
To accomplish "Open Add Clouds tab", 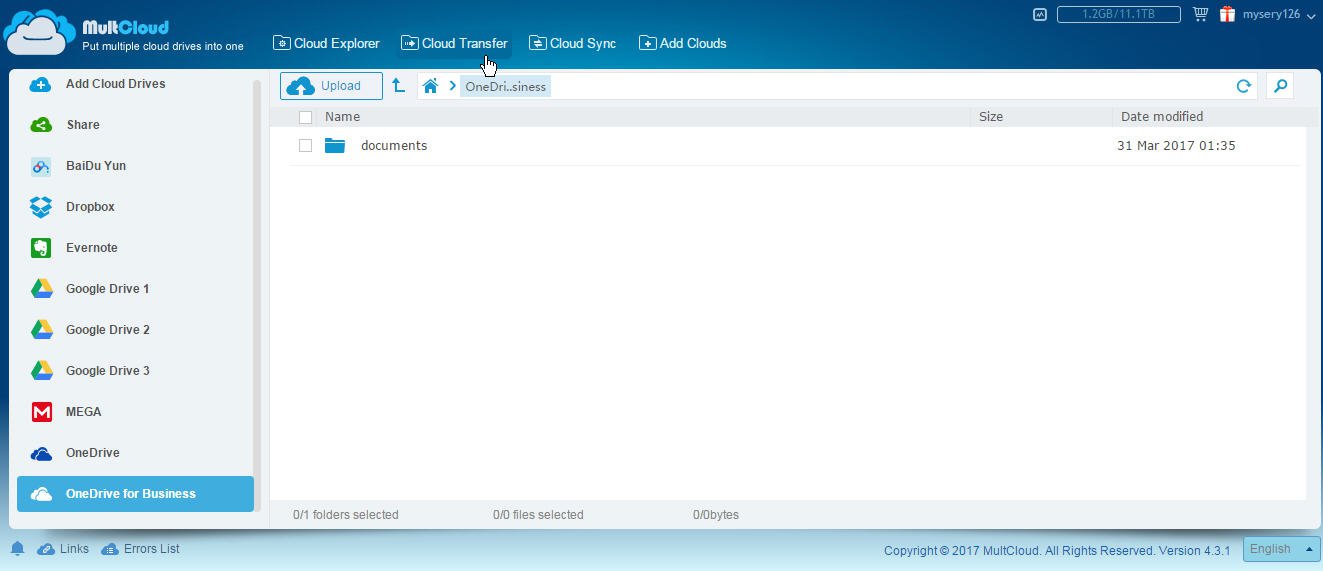I will [682, 43].
